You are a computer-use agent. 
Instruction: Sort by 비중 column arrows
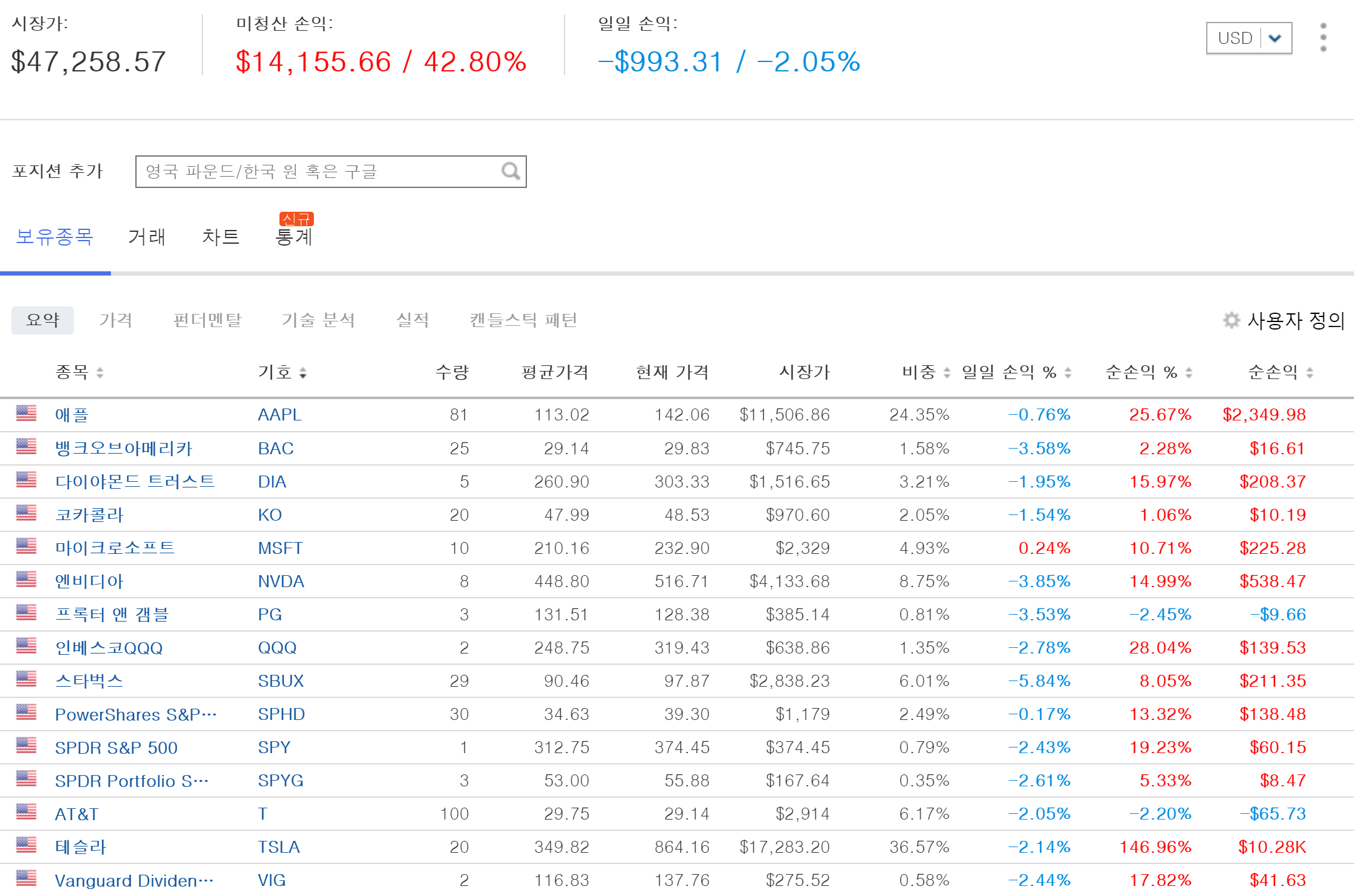pyautogui.click(x=947, y=373)
